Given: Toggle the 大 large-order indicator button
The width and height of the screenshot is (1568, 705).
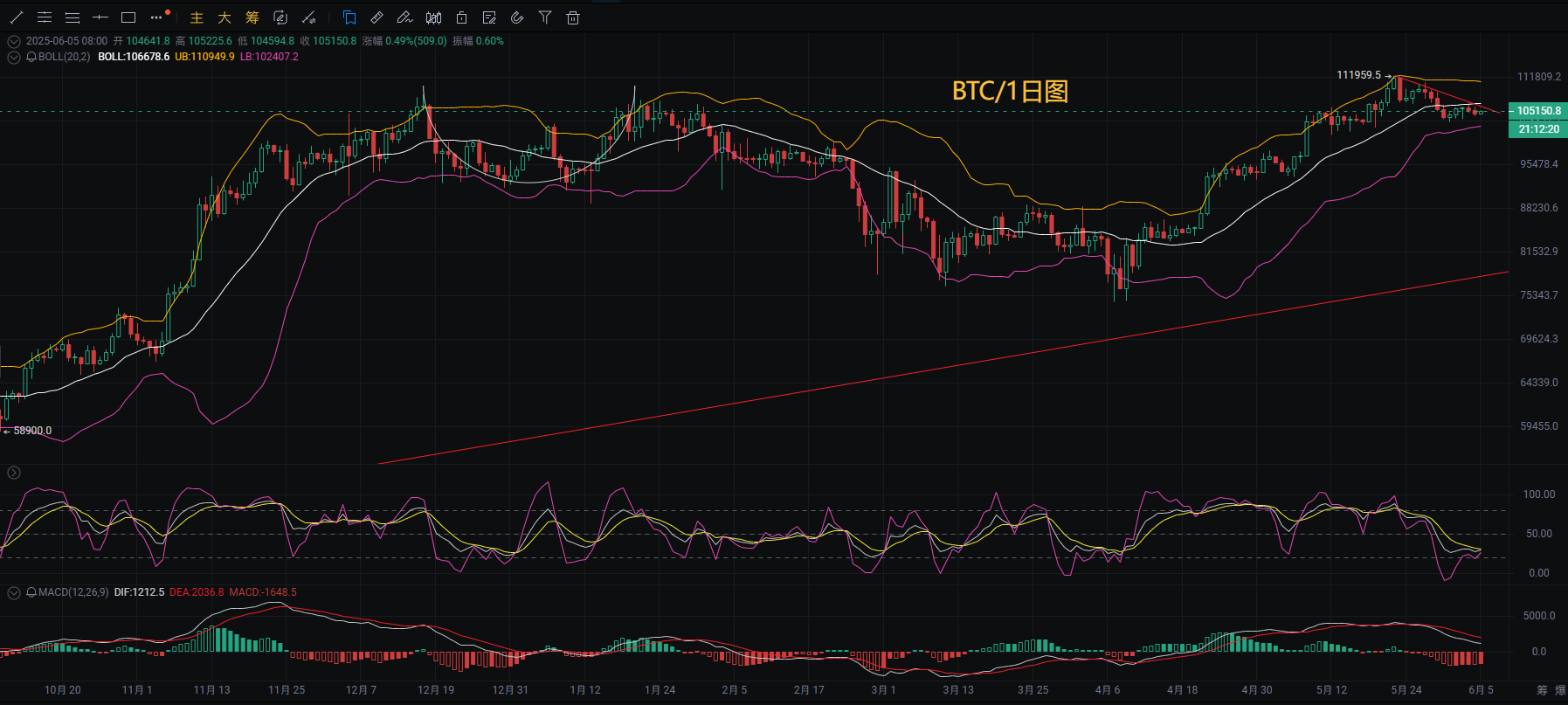Looking at the screenshot, I should click(x=224, y=17).
